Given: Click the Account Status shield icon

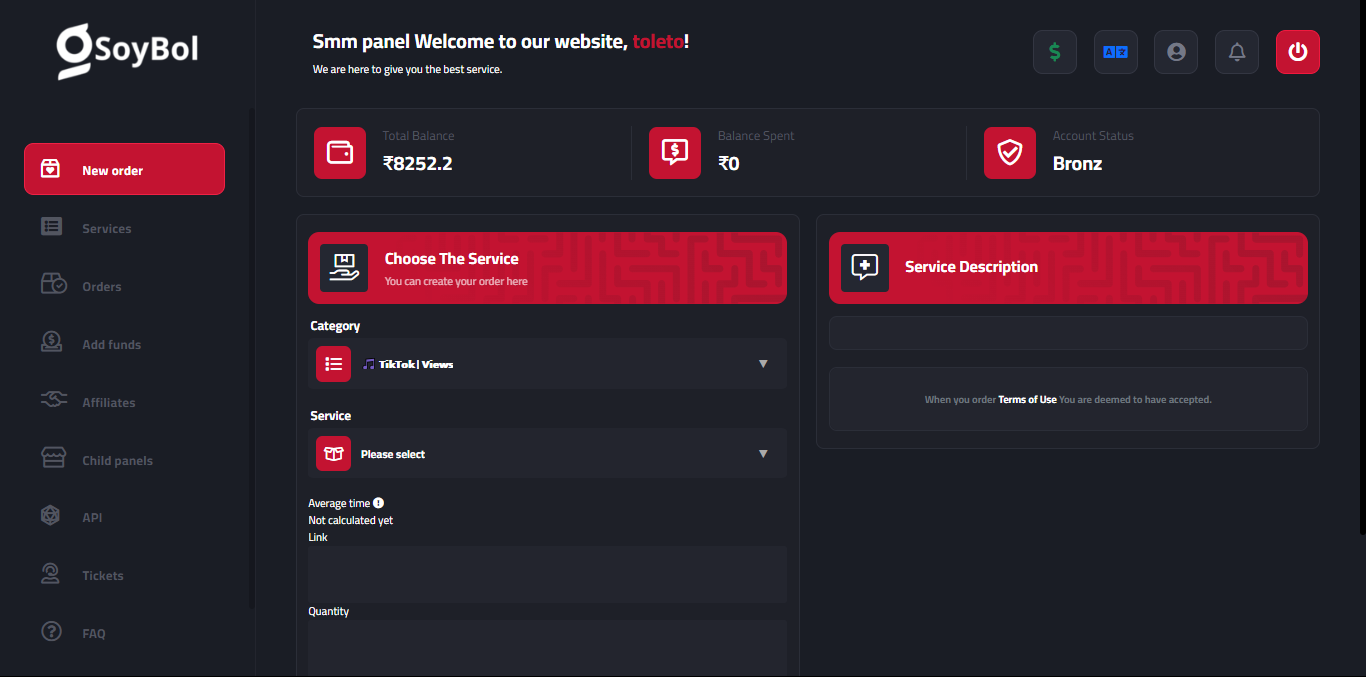Looking at the screenshot, I should click(x=1009, y=153).
